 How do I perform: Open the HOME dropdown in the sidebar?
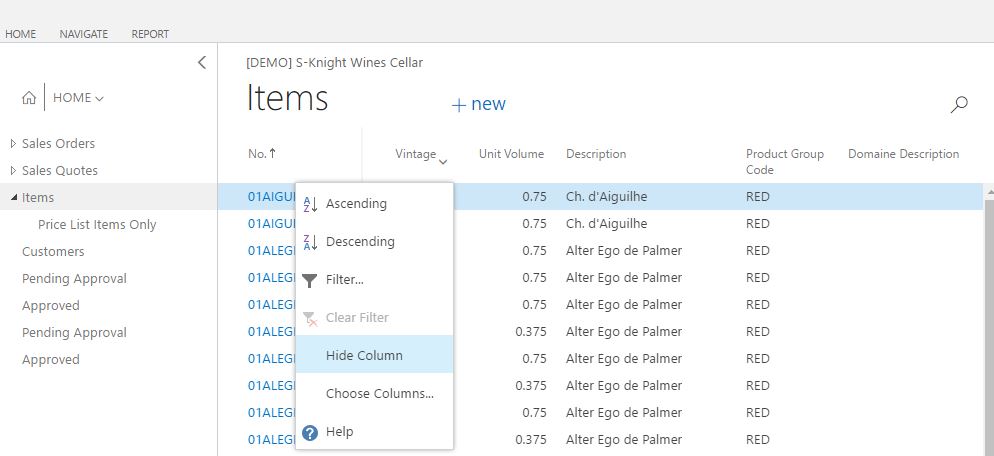(79, 98)
